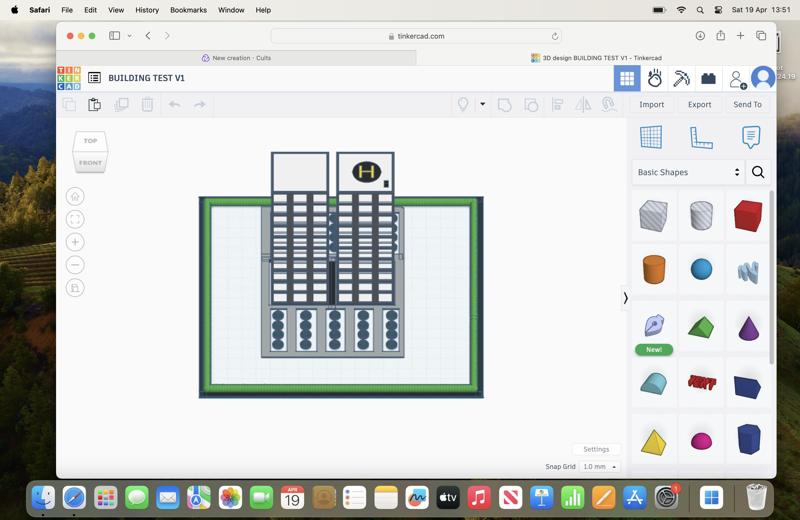Select the green Roof shape
The width and height of the screenshot is (800, 520).
click(x=701, y=327)
